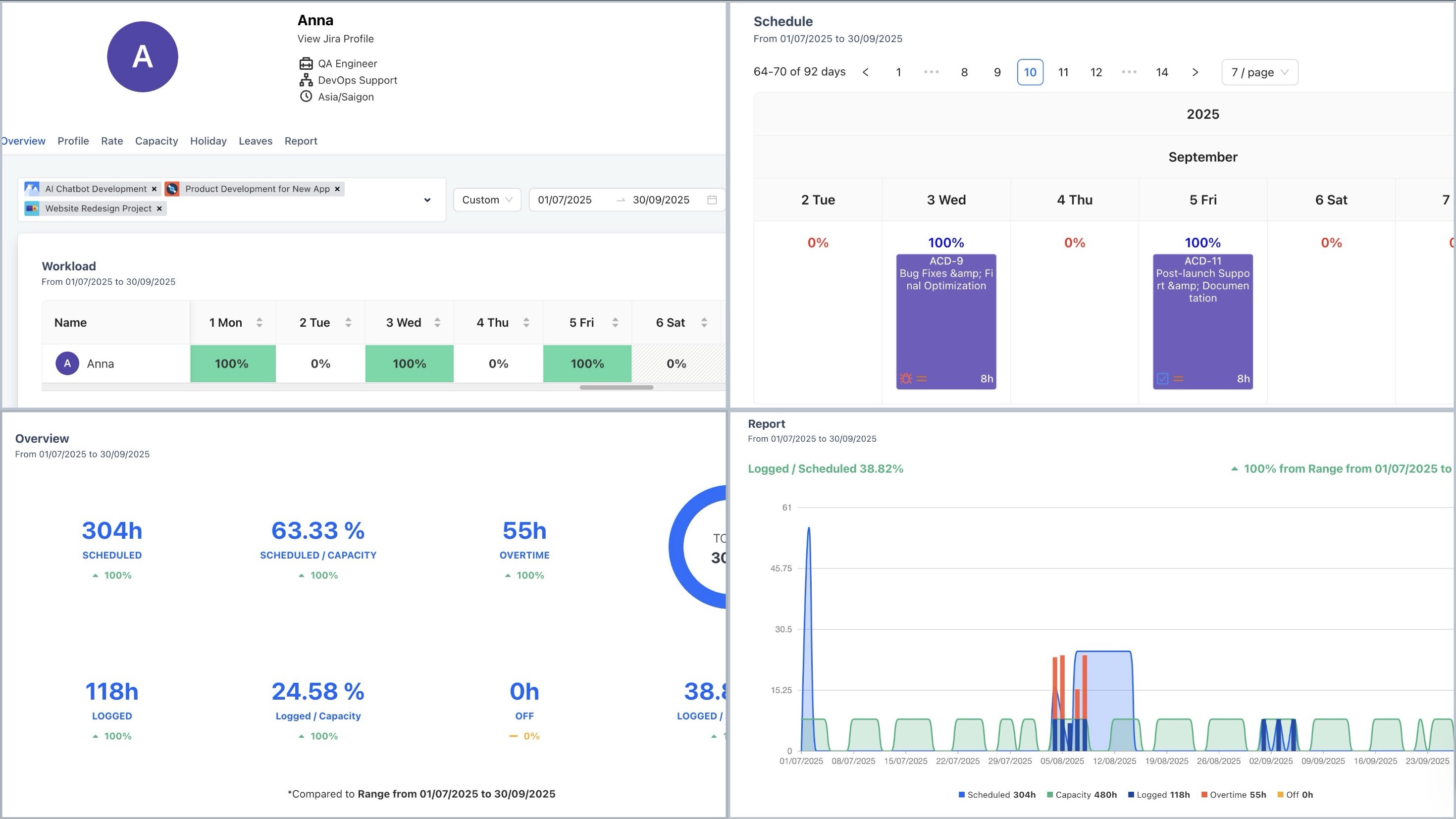This screenshot has width=1456, height=819.
Task: Remove Website Redesign Project tag
Action: [159, 208]
